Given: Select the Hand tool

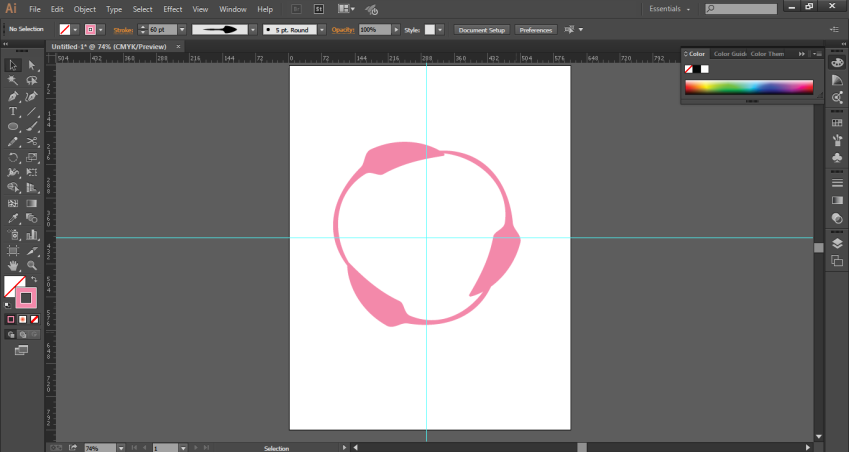Looking at the screenshot, I should tap(13, 266).
